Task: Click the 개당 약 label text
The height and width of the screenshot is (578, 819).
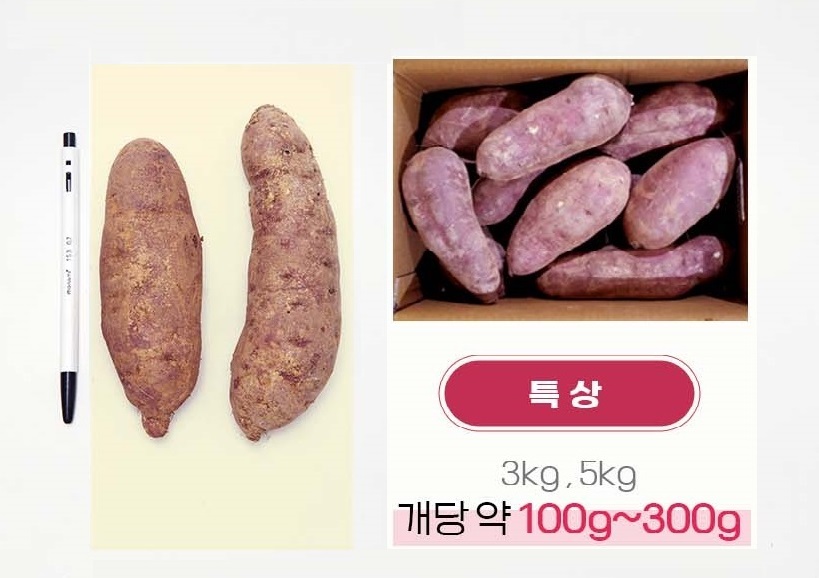Action: click(453, 519)
